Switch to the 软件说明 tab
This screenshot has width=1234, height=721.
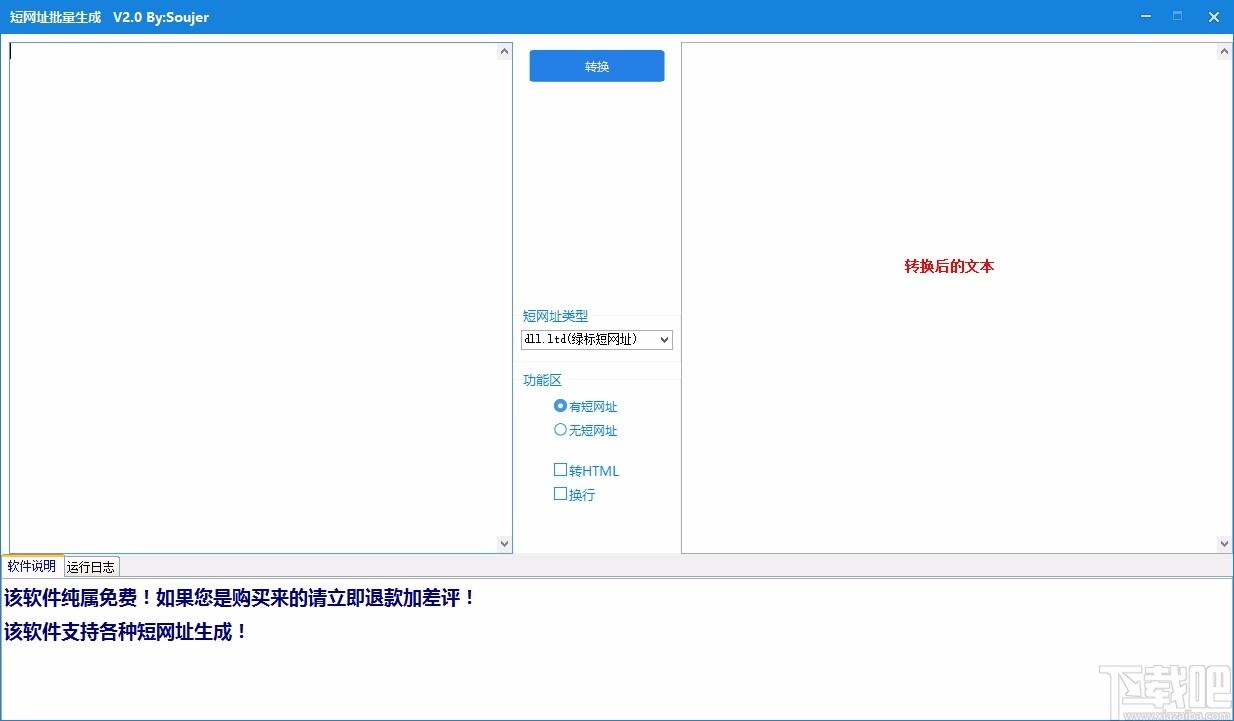pos(32,567)
